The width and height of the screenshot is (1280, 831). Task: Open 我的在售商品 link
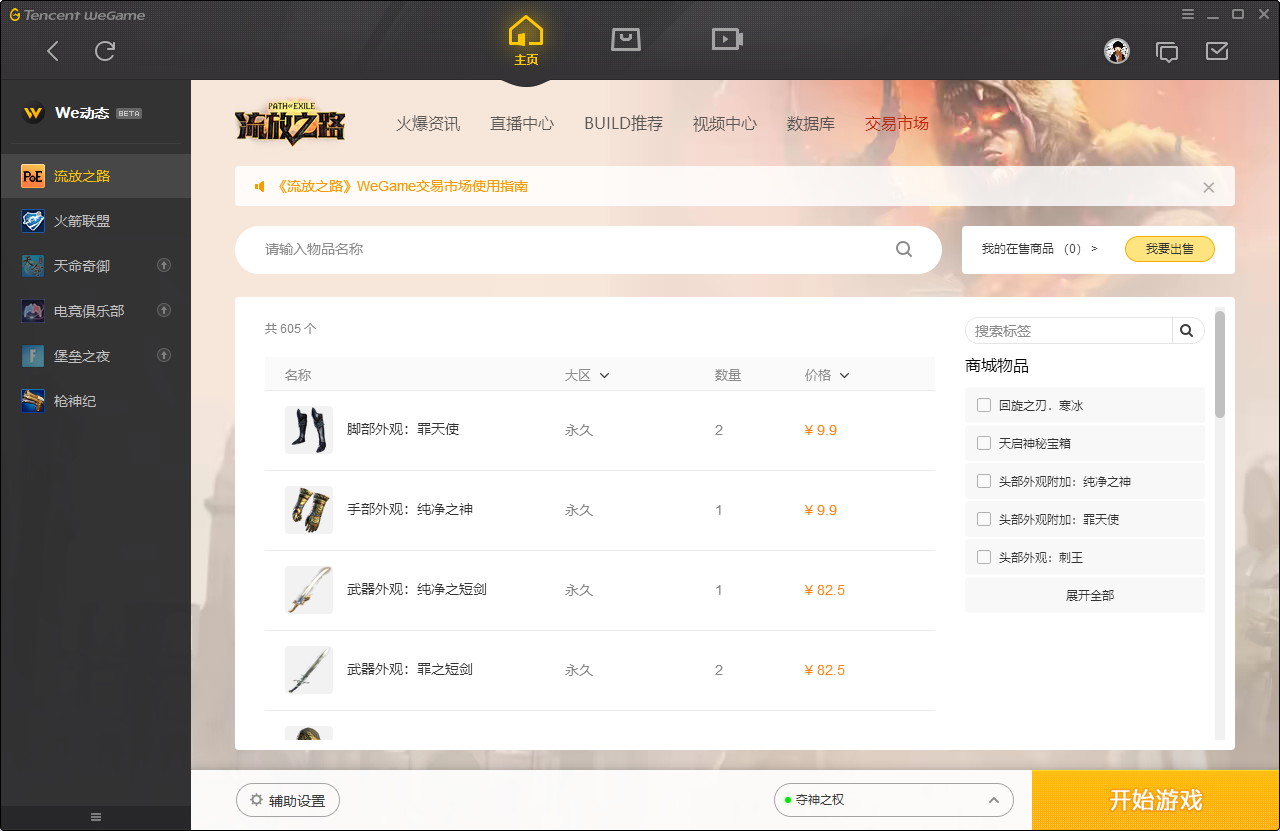coord(1040,249)
